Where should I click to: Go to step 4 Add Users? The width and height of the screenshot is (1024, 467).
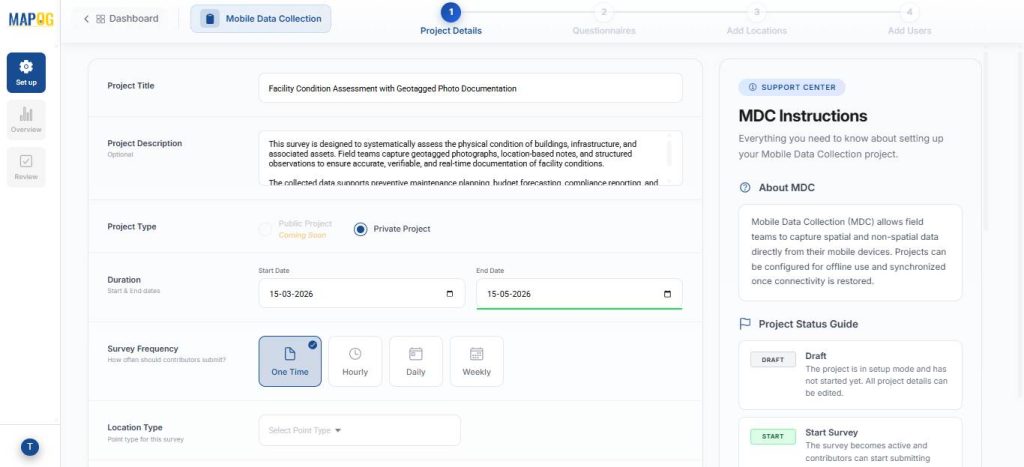[x=910, y=20]
